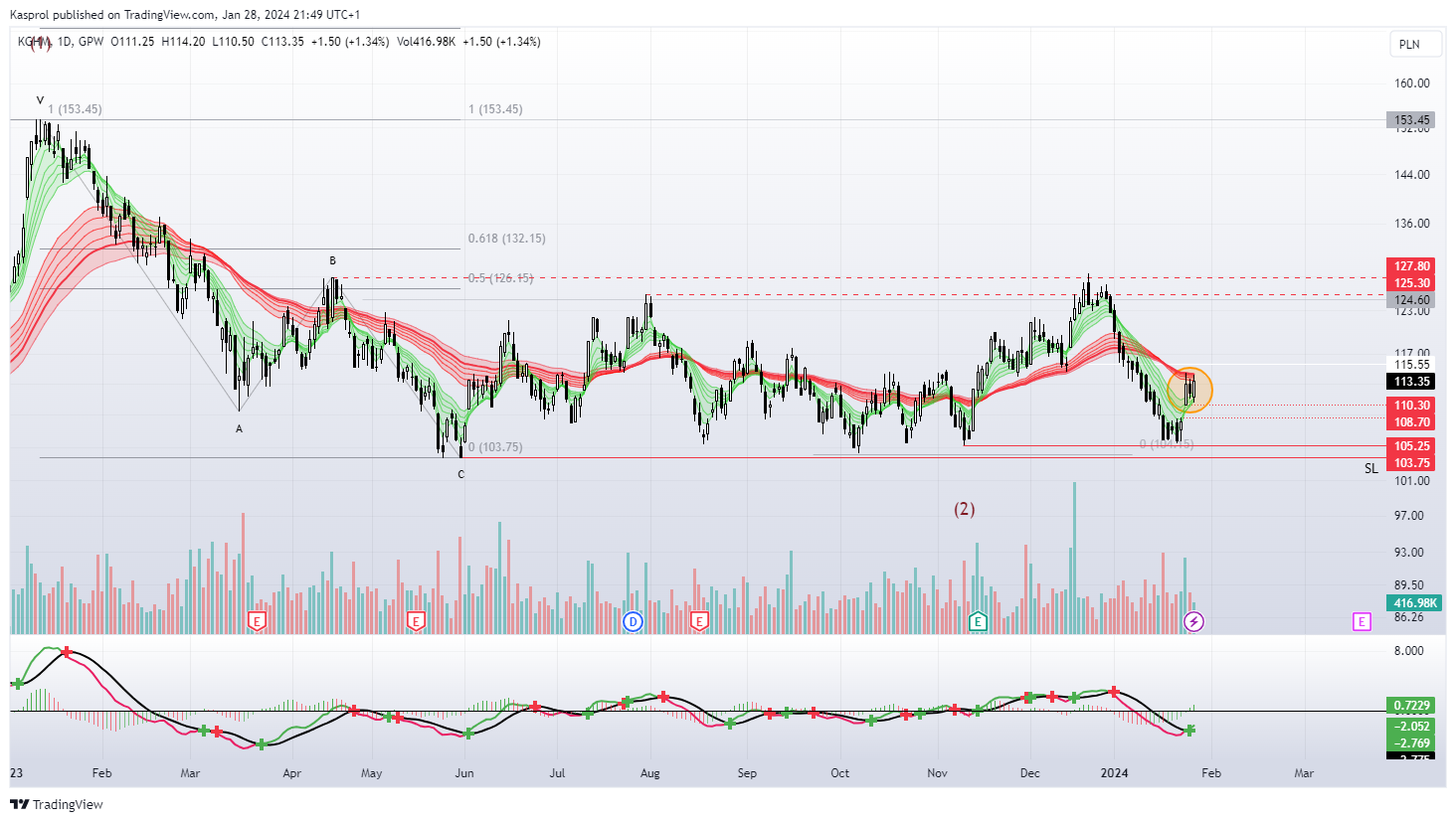Click the Vol416.98K value in the header
The image size is (1456, 822).
pyautogui.click(x=427, y=42)
